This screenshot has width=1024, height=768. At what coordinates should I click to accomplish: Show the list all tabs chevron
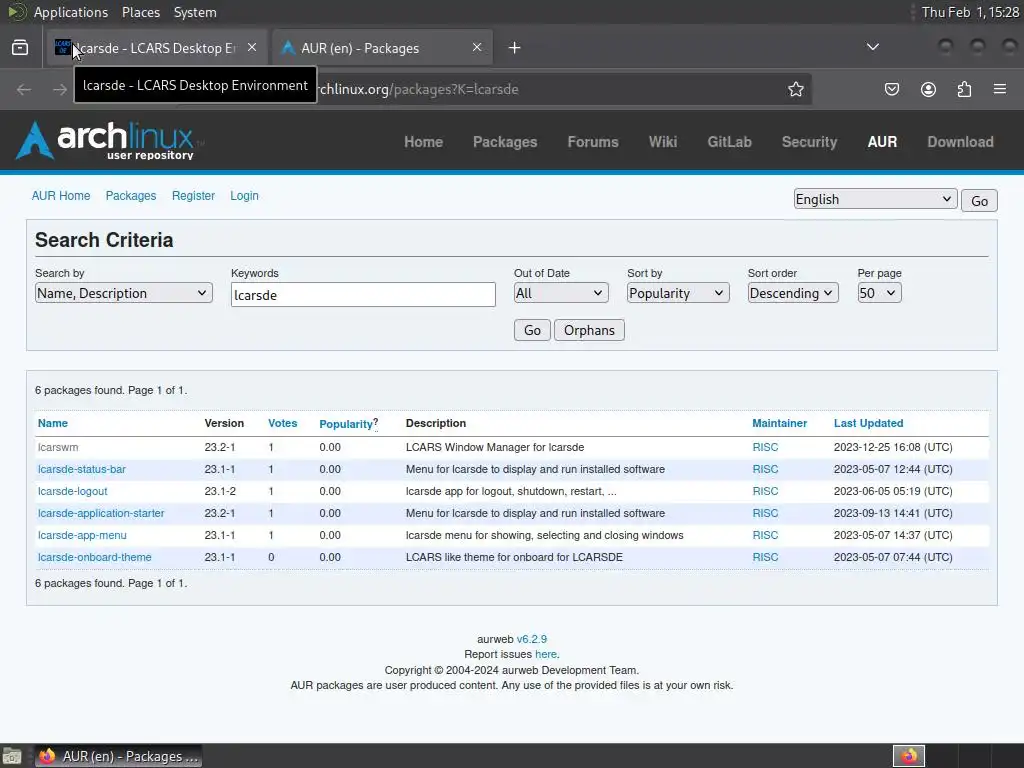click(872, 47)
